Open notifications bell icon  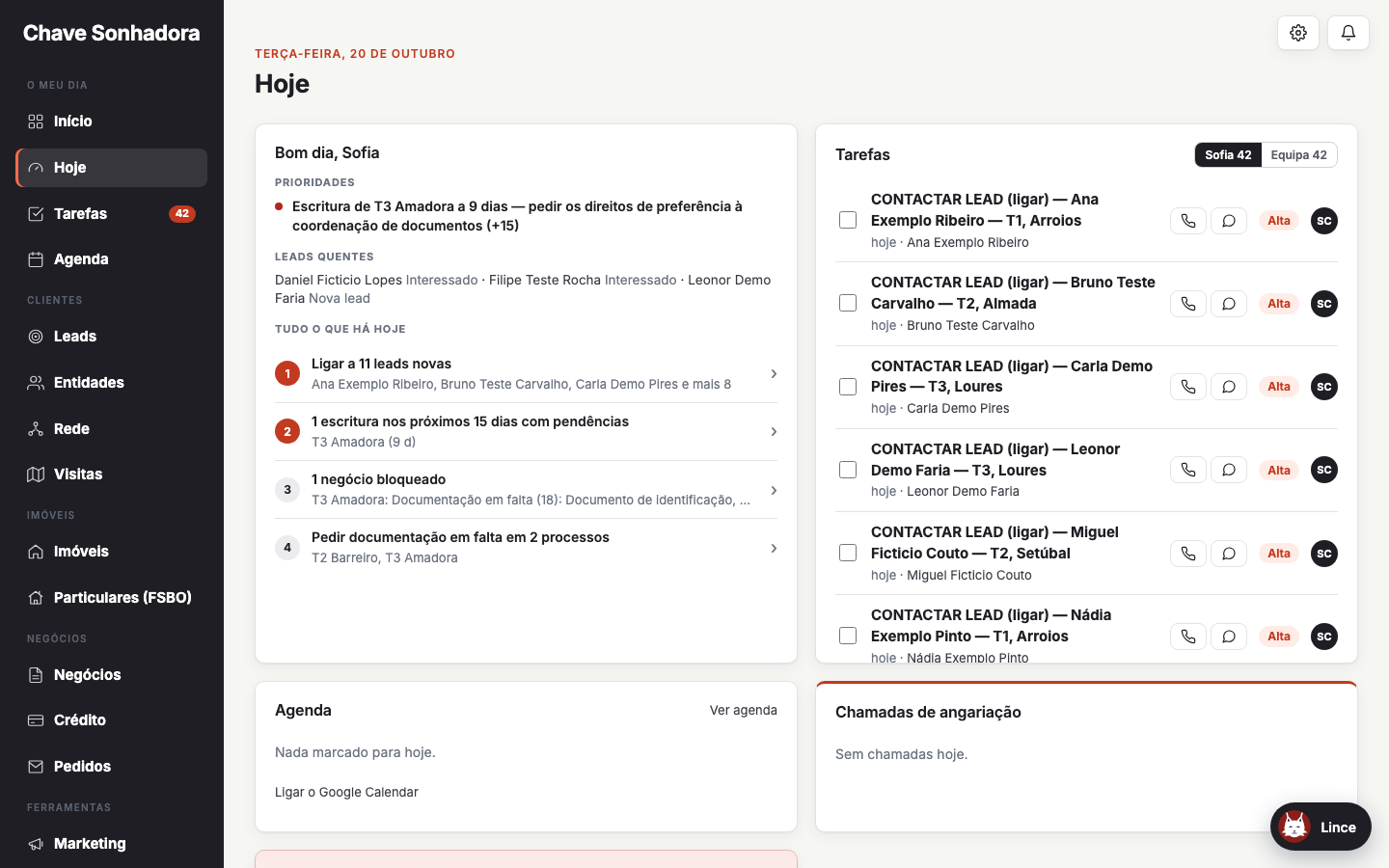[1348, 33]
